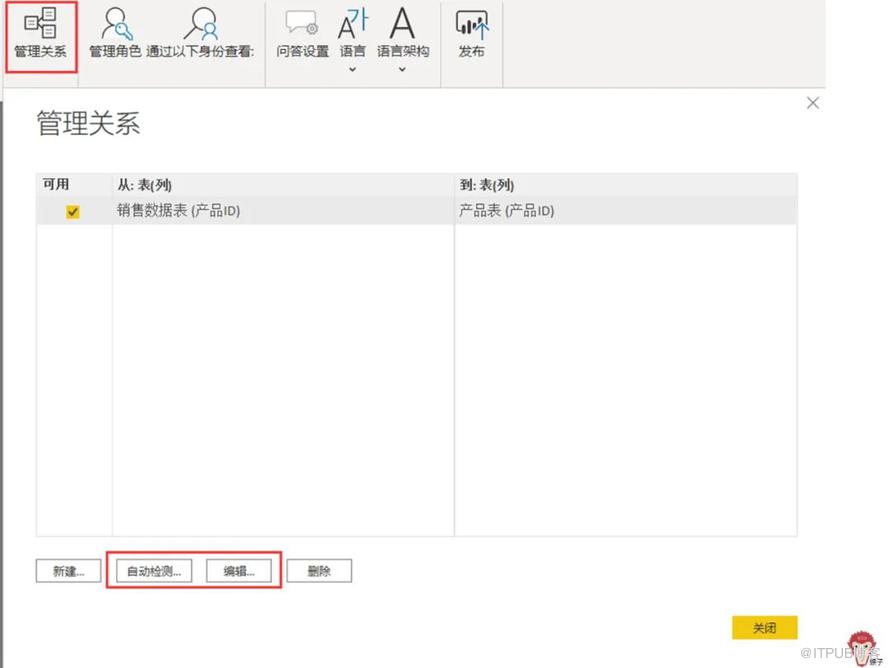Select the 销售数据表 (产品ID) relationship cell
This screenshot has height=668, width=890.
[178, 211]
